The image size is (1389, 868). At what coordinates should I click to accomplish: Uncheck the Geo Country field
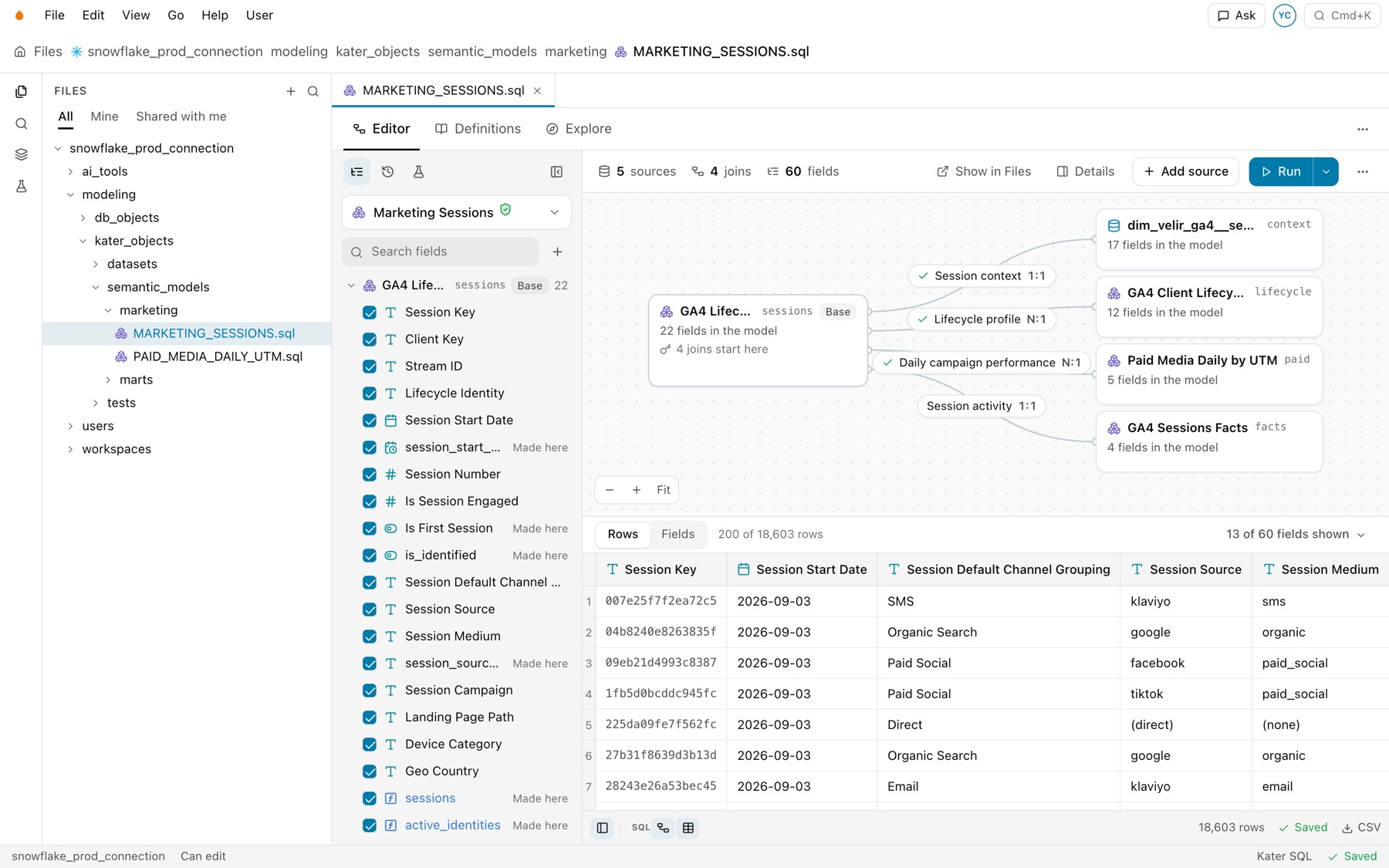[370, 772]
